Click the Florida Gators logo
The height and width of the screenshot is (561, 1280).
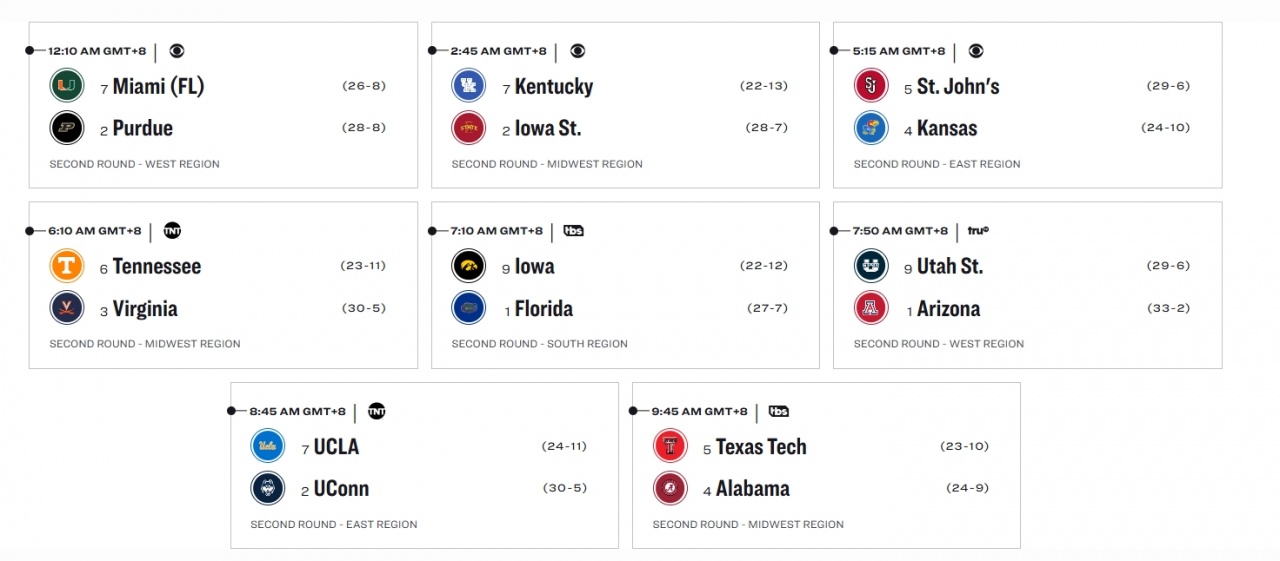[x=469, y=308]
